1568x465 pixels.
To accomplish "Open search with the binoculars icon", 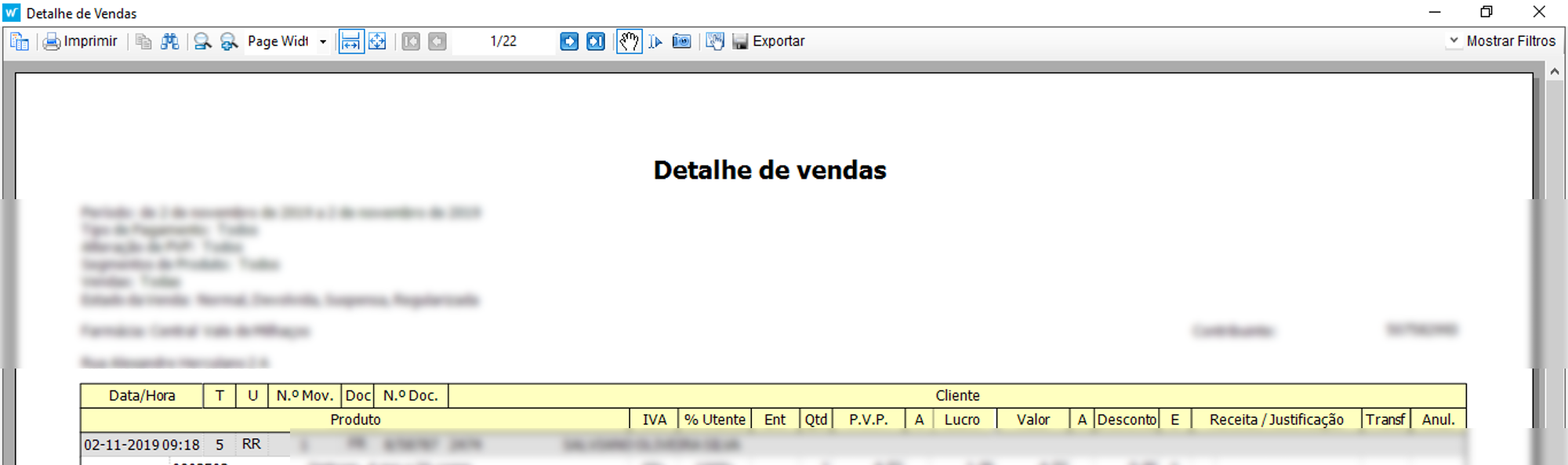I will point(169,42).
